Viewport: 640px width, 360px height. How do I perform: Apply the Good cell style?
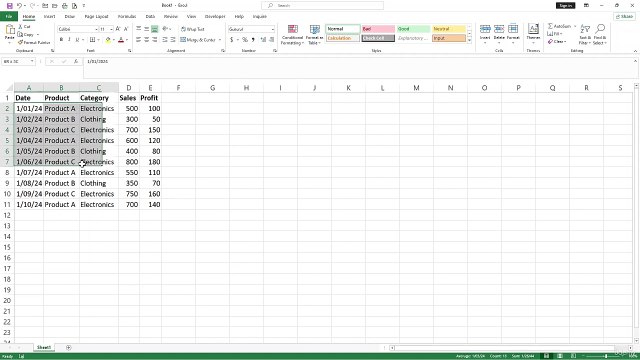point(413,29)
